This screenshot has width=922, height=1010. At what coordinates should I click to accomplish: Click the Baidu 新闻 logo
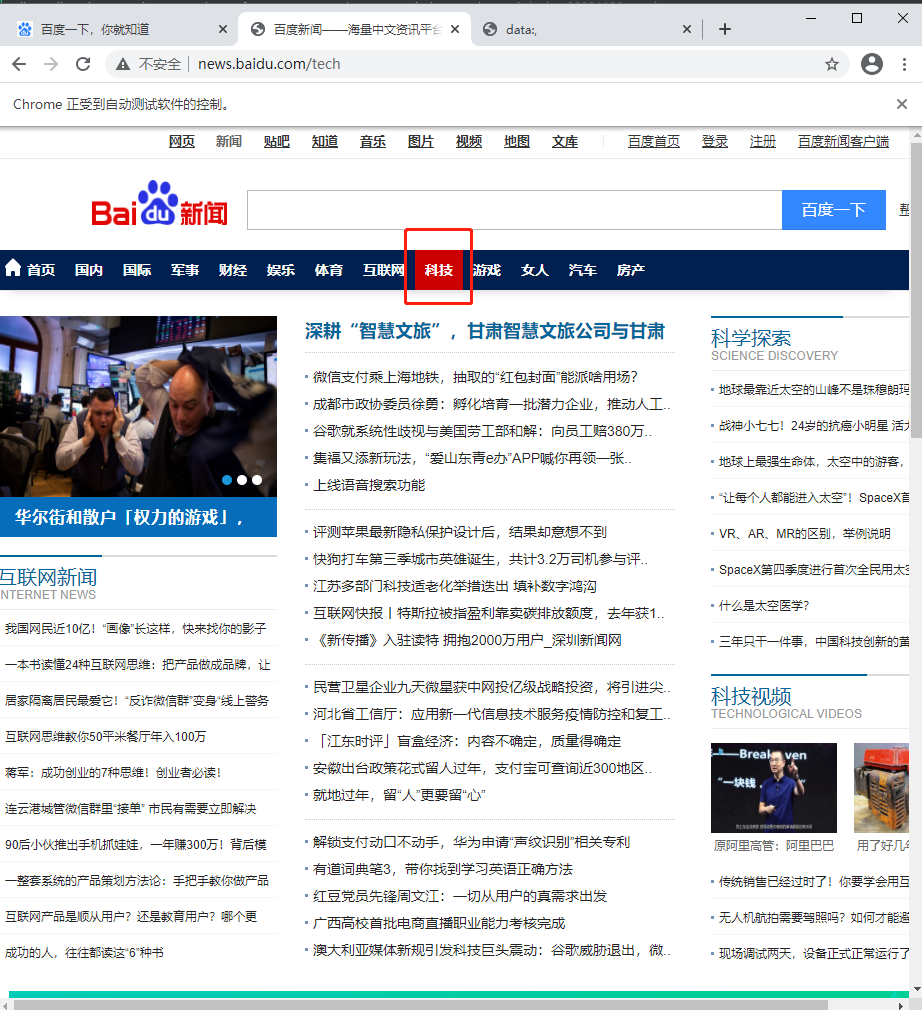coord(159,204)
